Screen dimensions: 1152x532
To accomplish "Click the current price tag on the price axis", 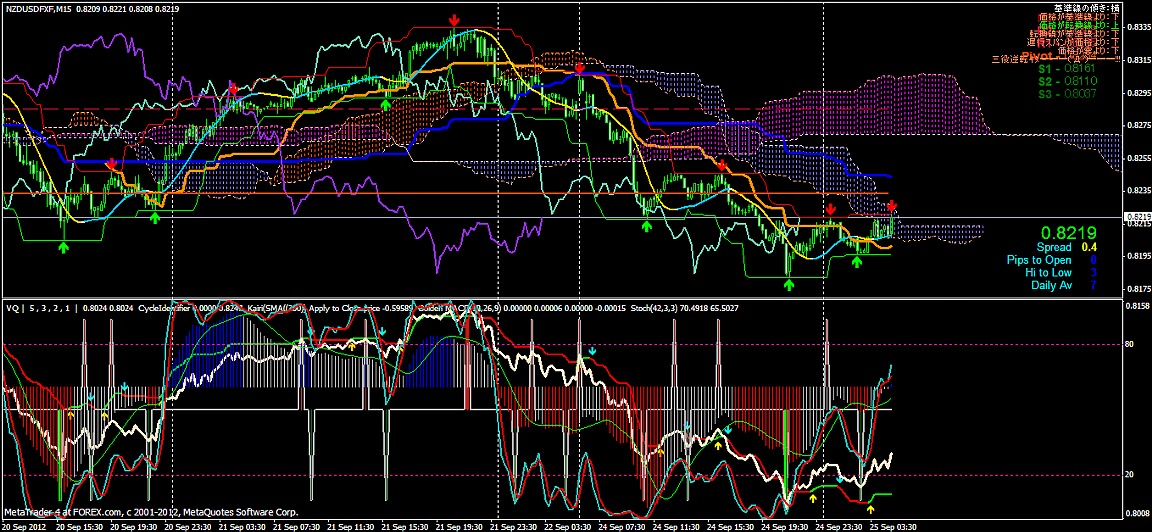I will [1137, 217].
